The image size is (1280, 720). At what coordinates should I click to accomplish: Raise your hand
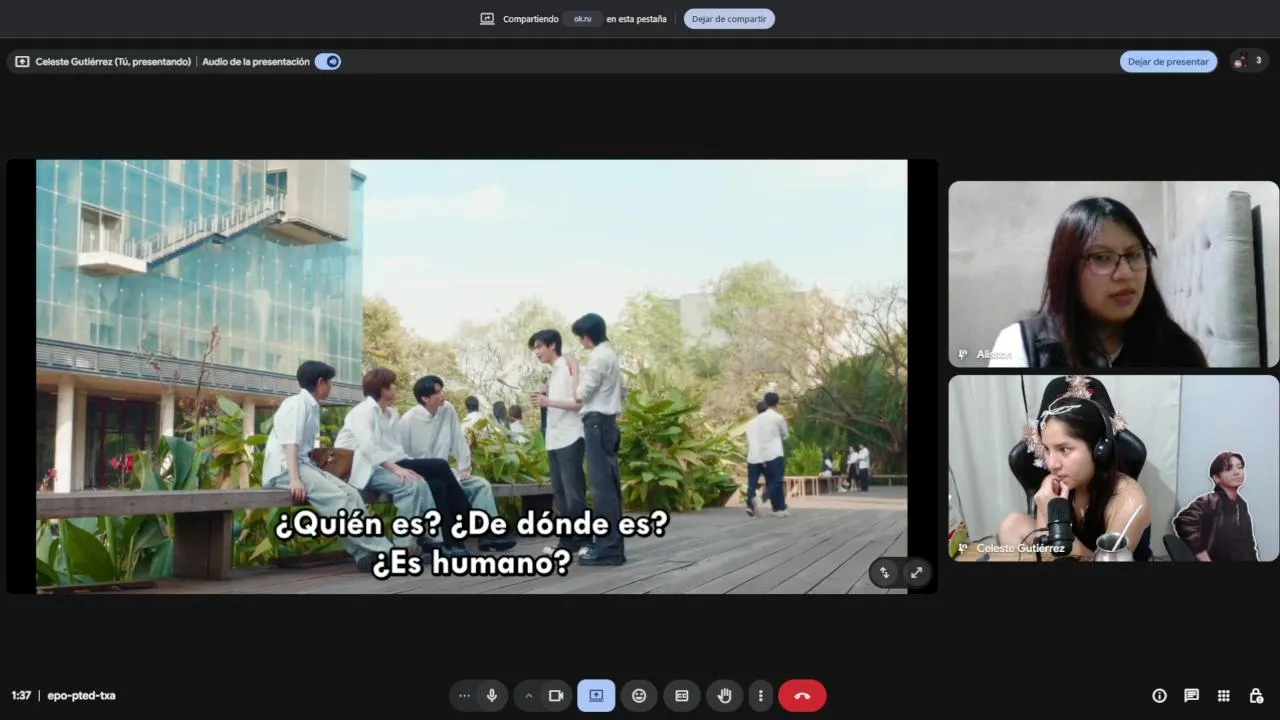tap(725, 696)
